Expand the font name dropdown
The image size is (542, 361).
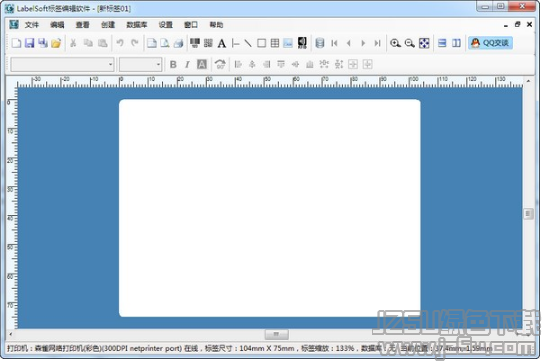click(111, 65)
